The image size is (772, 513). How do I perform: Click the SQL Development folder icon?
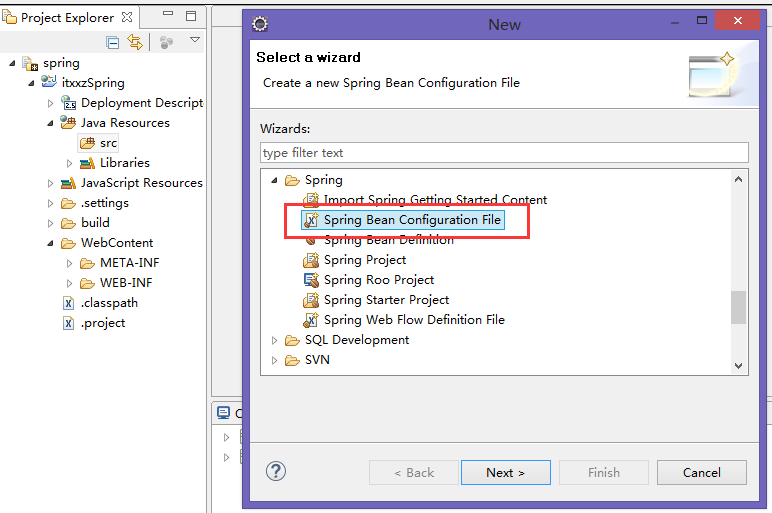(x=292, y=341)
